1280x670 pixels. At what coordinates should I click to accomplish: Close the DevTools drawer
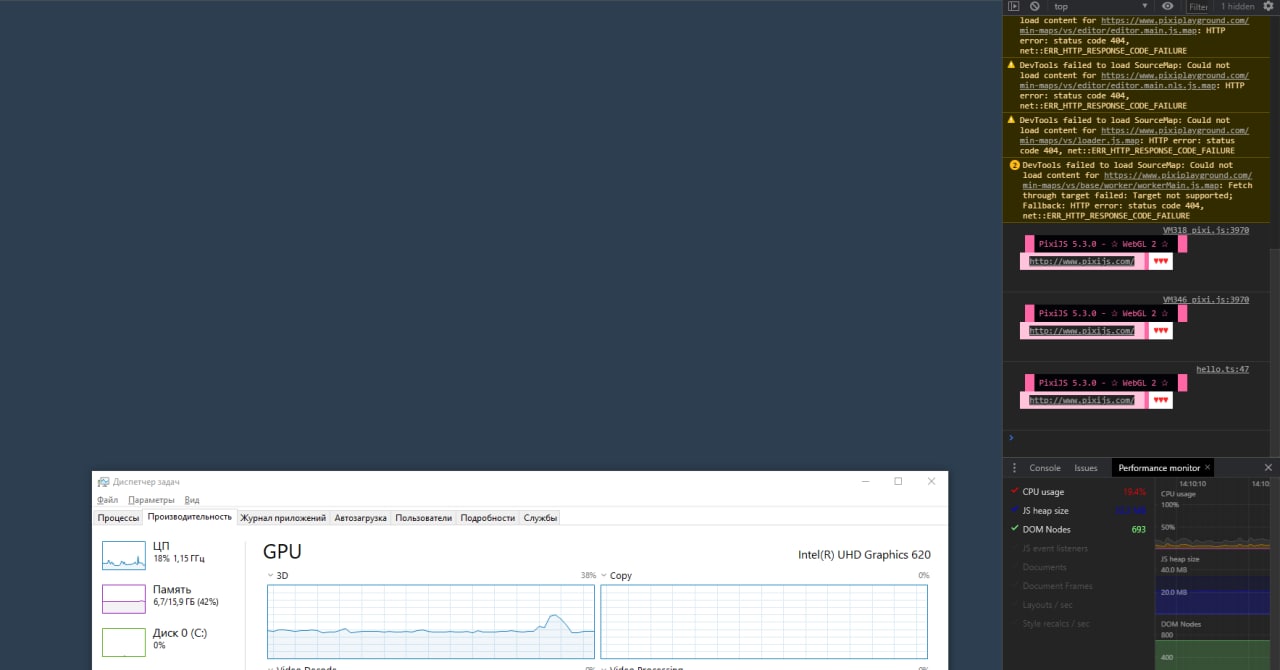pyautogui.click(x=1268, y=468)
